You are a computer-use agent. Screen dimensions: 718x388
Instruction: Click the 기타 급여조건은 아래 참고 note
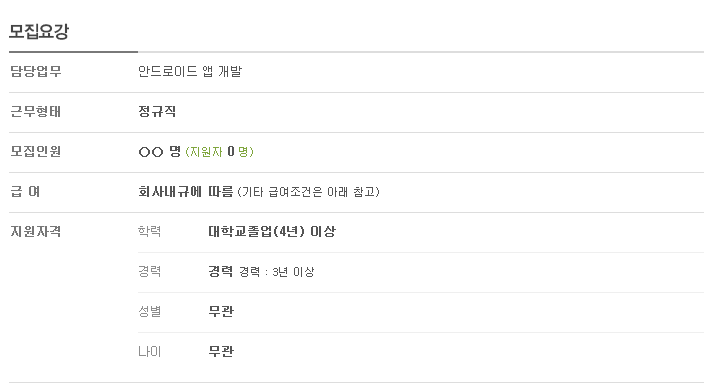(309, 192)
